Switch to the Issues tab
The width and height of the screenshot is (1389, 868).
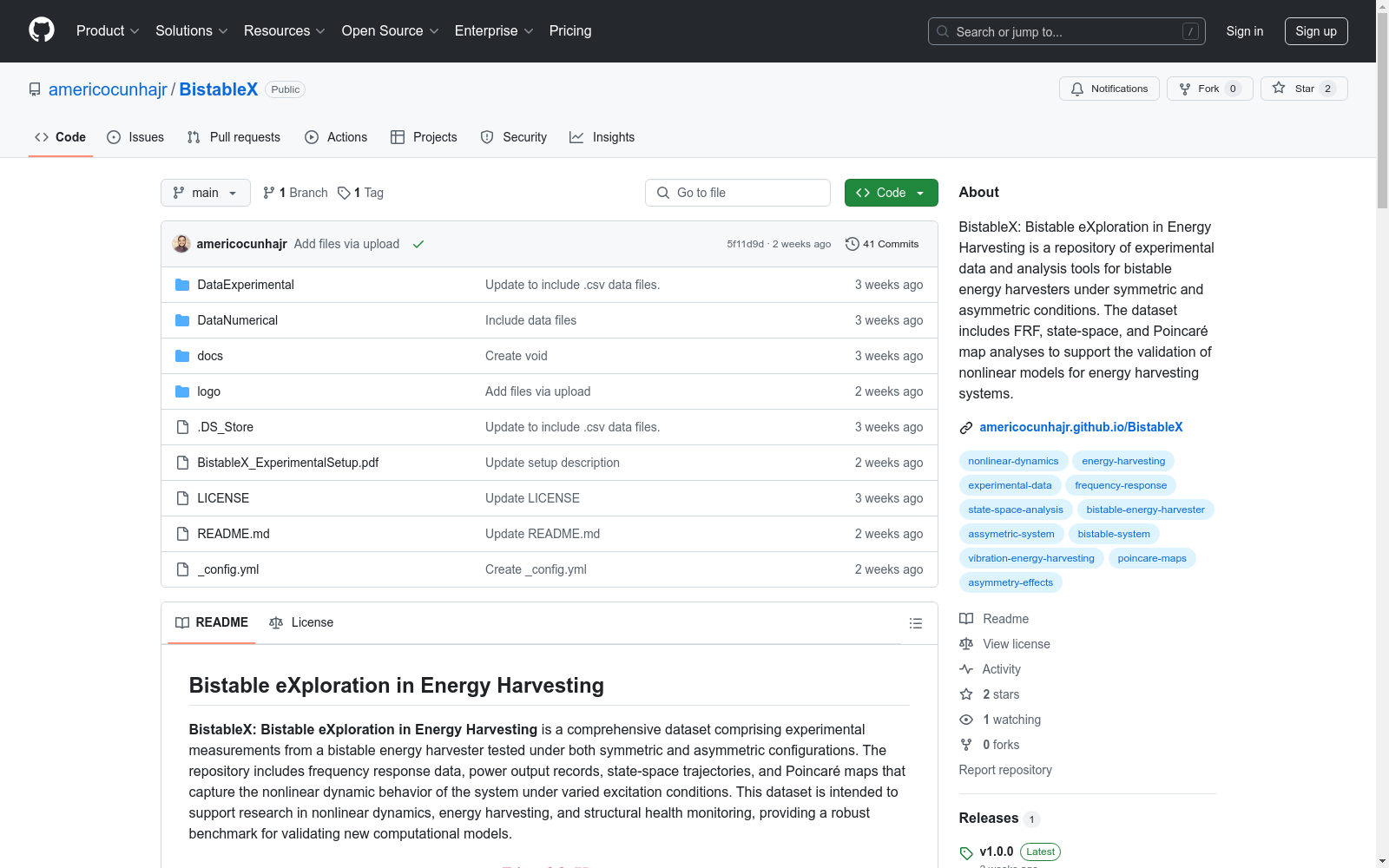pyautogui.click(x=135, y=137)
